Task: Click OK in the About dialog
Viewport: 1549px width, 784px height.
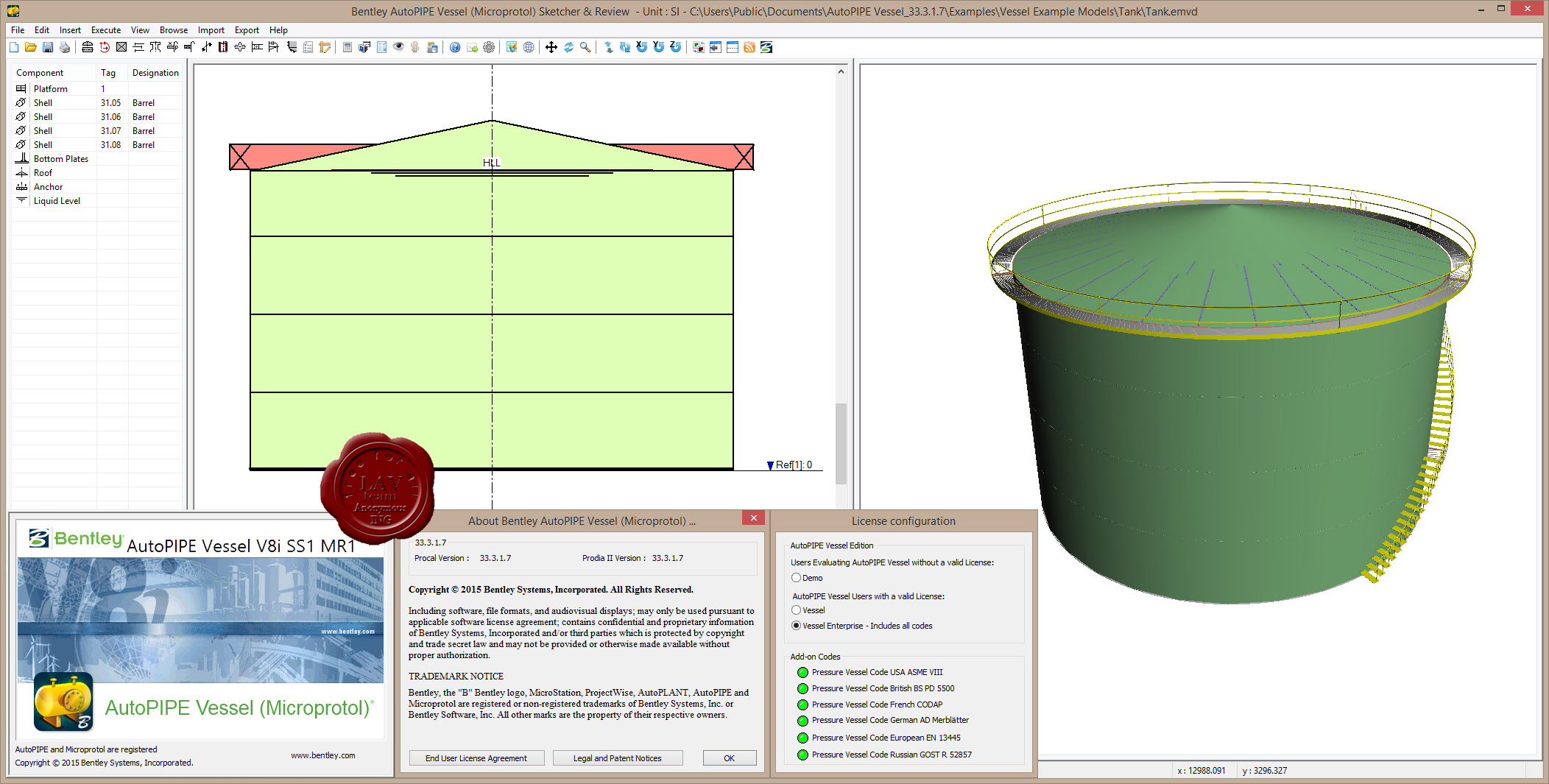Action: 729,758
